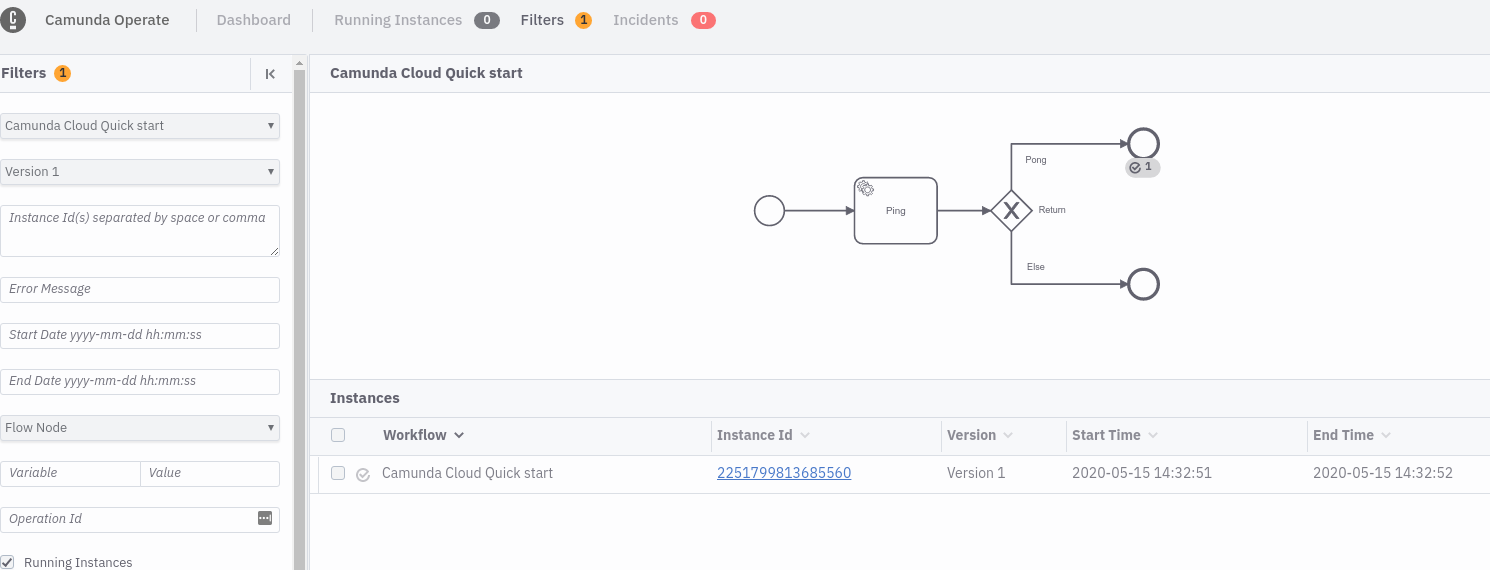Click the start event circle in diagram

[769, 211]
